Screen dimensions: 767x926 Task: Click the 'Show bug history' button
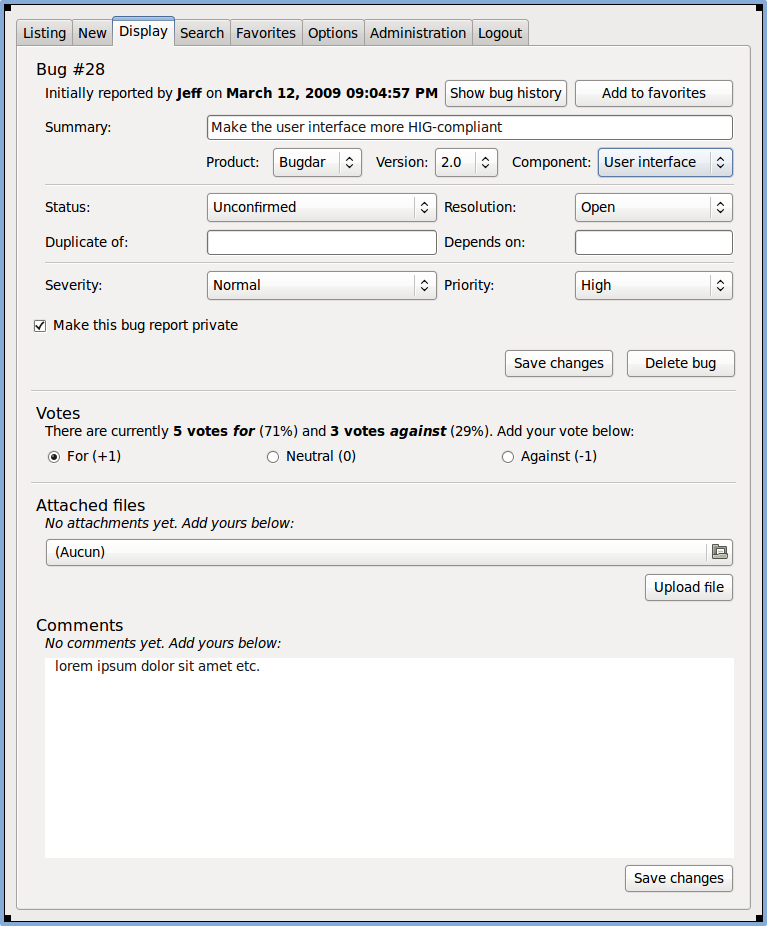click(506, 93)
